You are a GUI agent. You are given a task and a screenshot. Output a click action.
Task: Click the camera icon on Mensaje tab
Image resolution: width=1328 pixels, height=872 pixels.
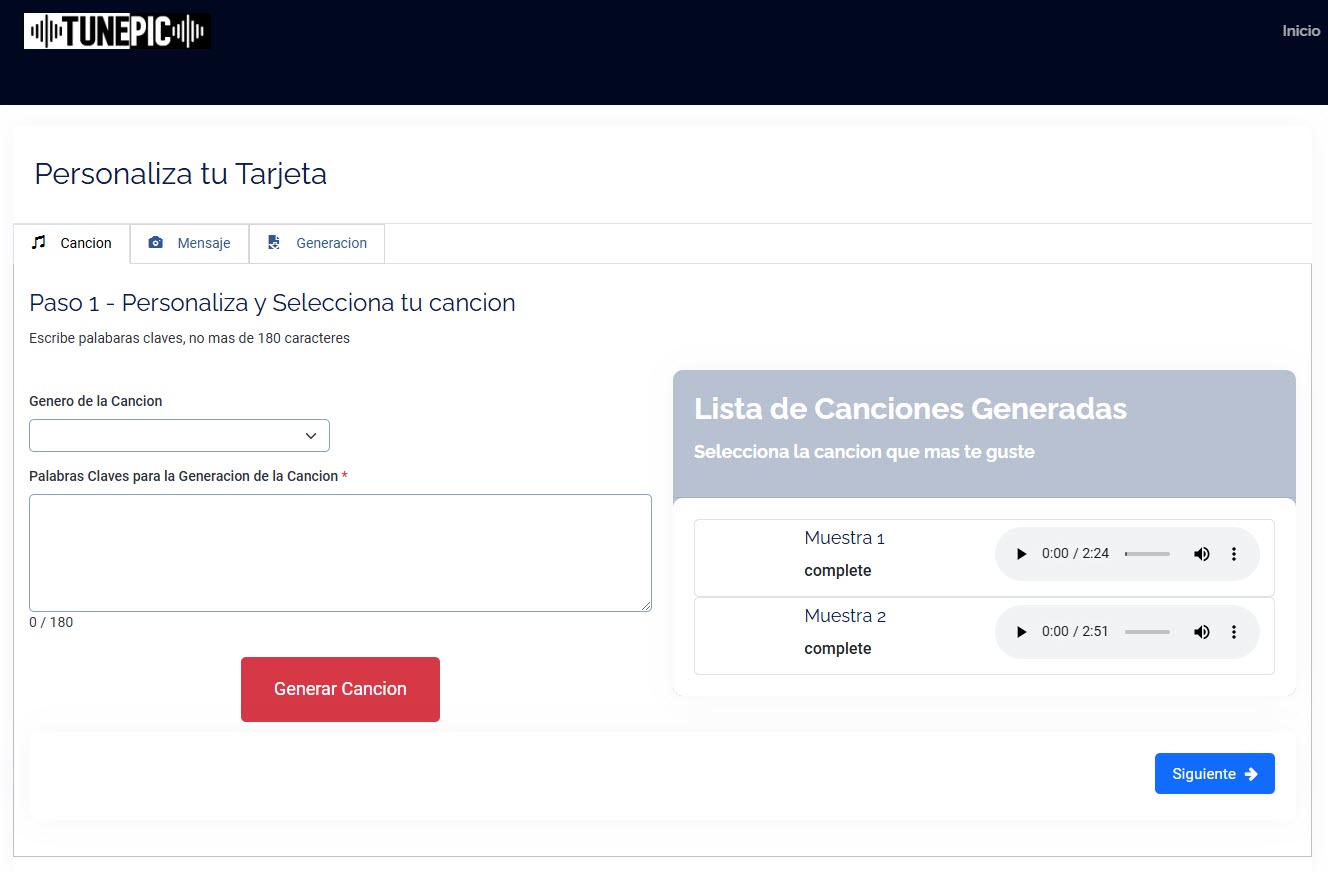156,243
